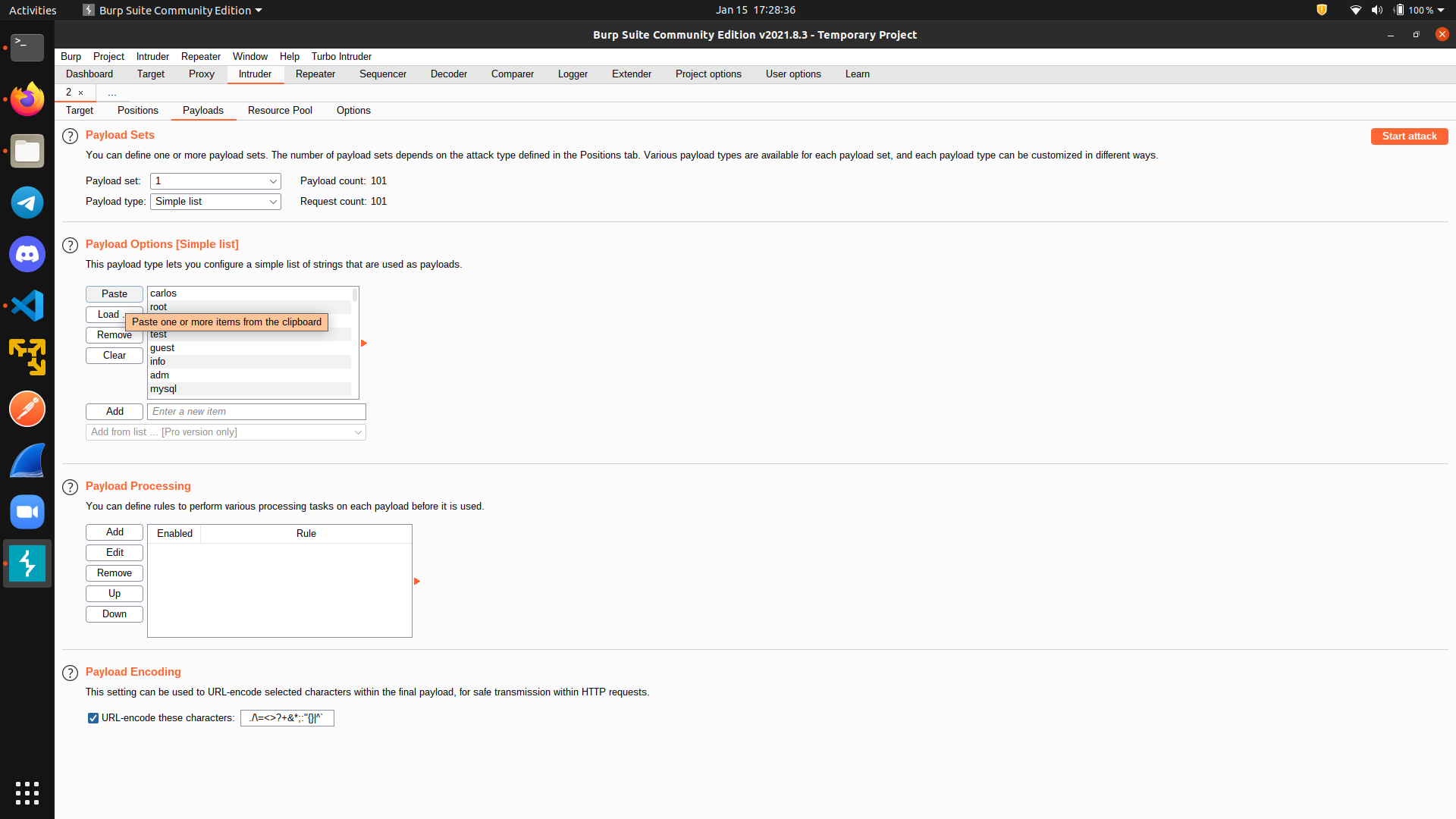Viewport: 1456px width, 819px height.
Task: Open the Wi-Fi status icon in the top bar
Action: click(x=1355, y=10)
